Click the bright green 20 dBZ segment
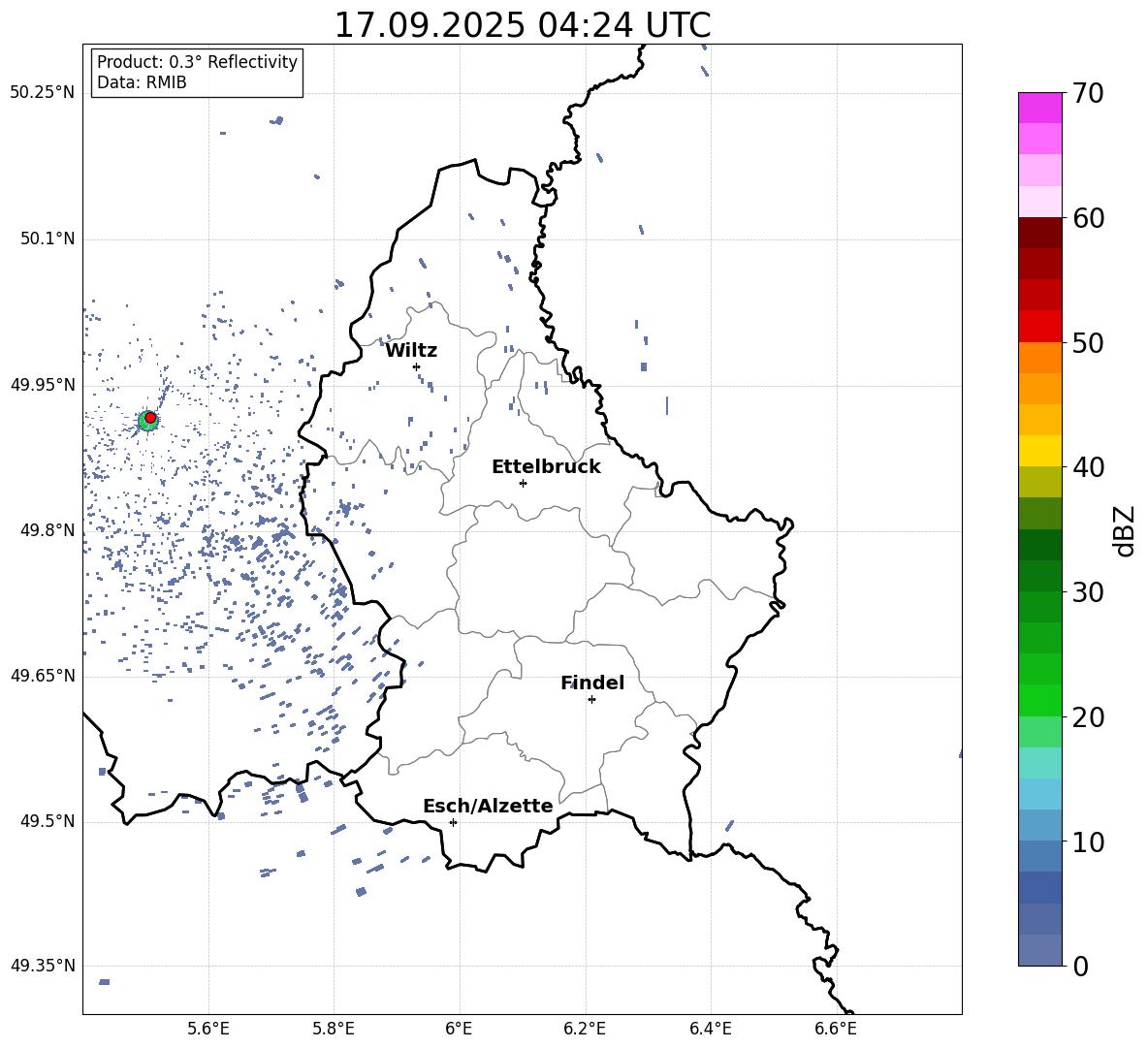Screen dimensions: 1148x1048 pyautogui.click(x=1040, y=700)
